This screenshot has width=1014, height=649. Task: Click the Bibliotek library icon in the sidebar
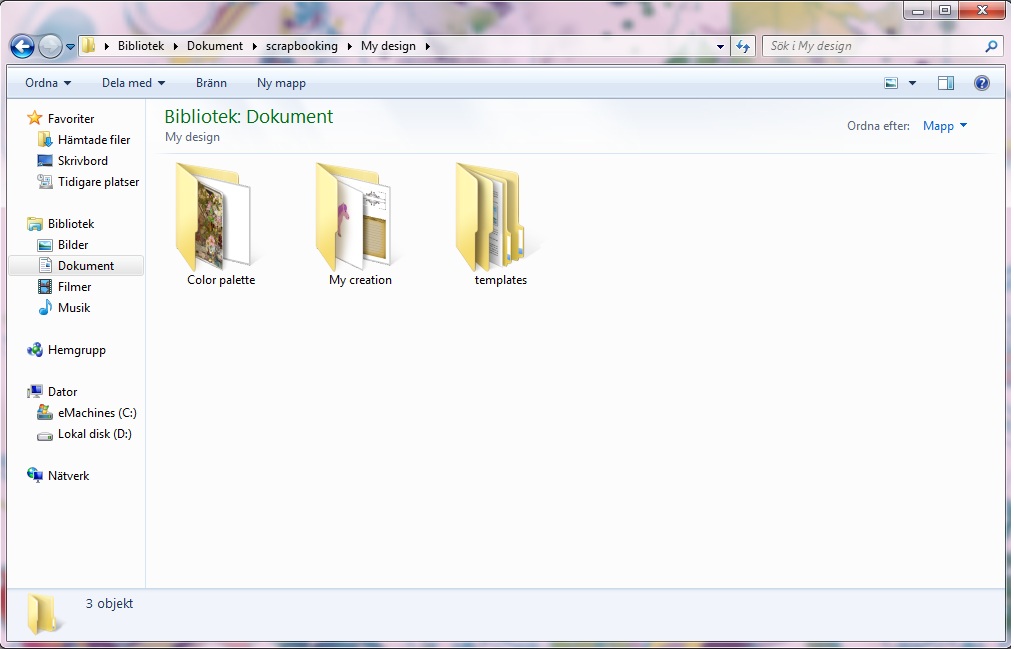34,224
